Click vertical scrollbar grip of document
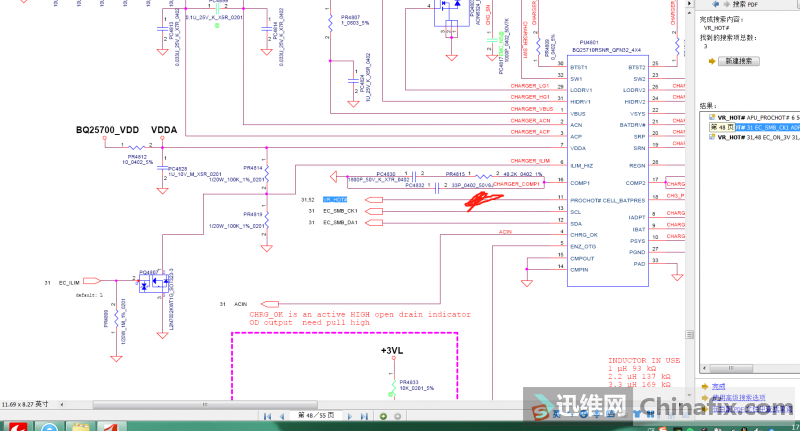The width and height of the screenshot is (800, 431). 690,335
